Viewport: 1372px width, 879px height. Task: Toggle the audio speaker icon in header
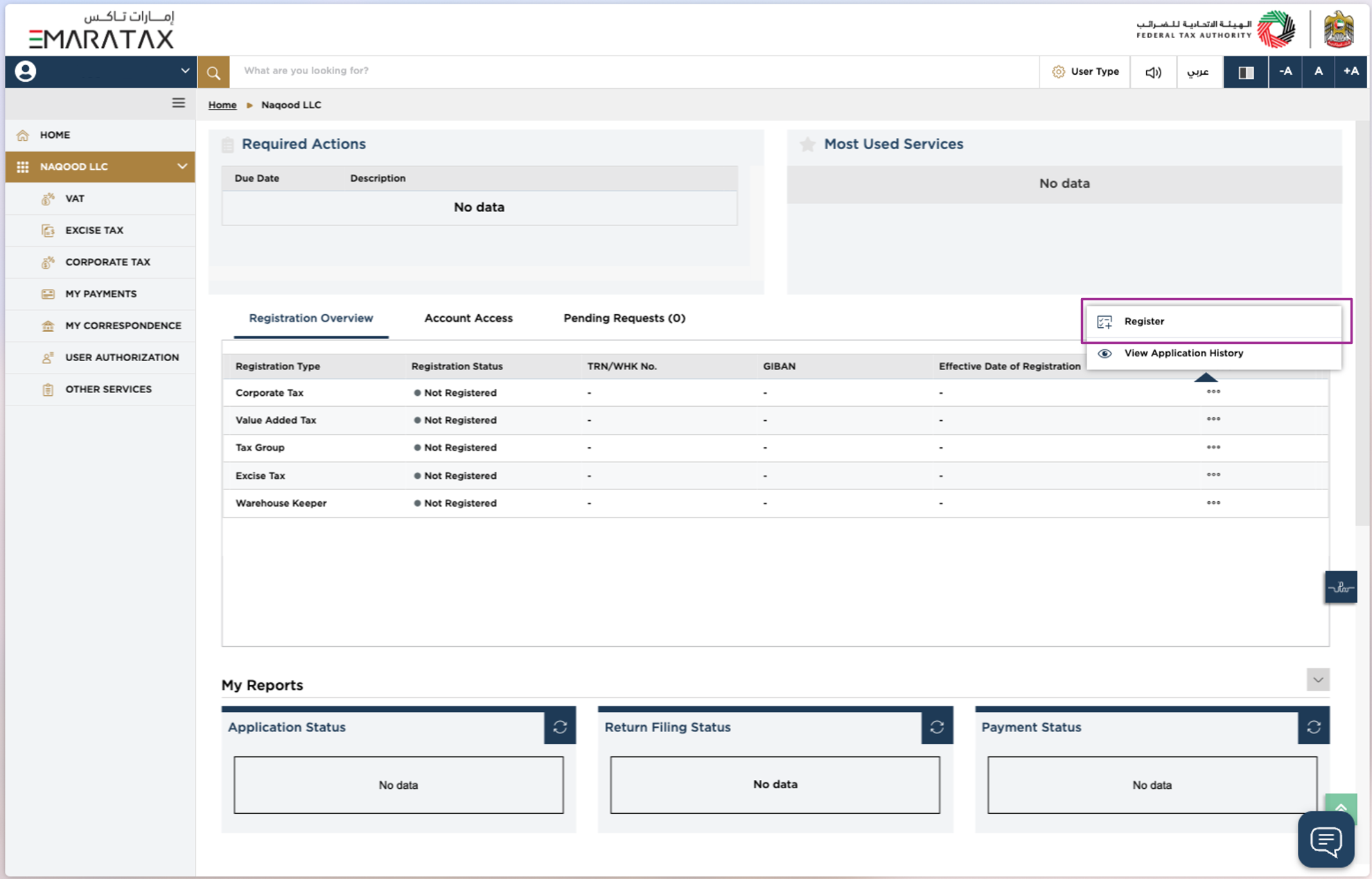pos(1153,72)
